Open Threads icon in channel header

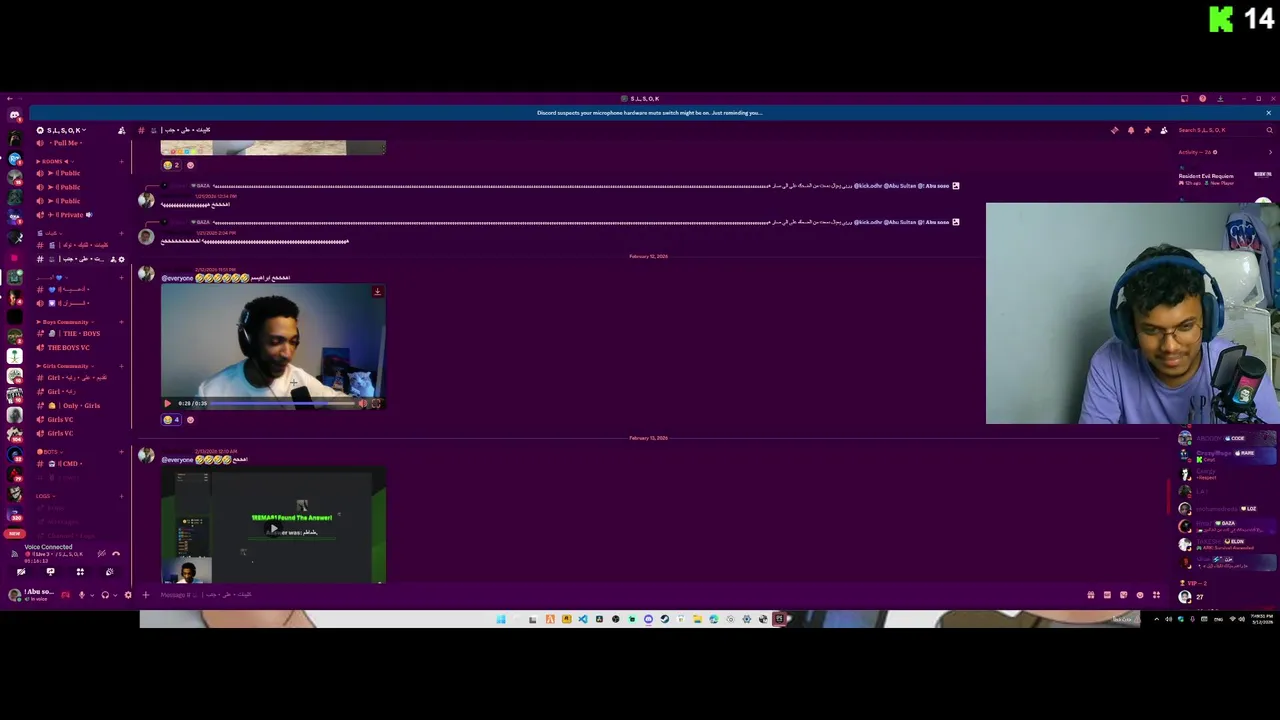(1115, 130)
